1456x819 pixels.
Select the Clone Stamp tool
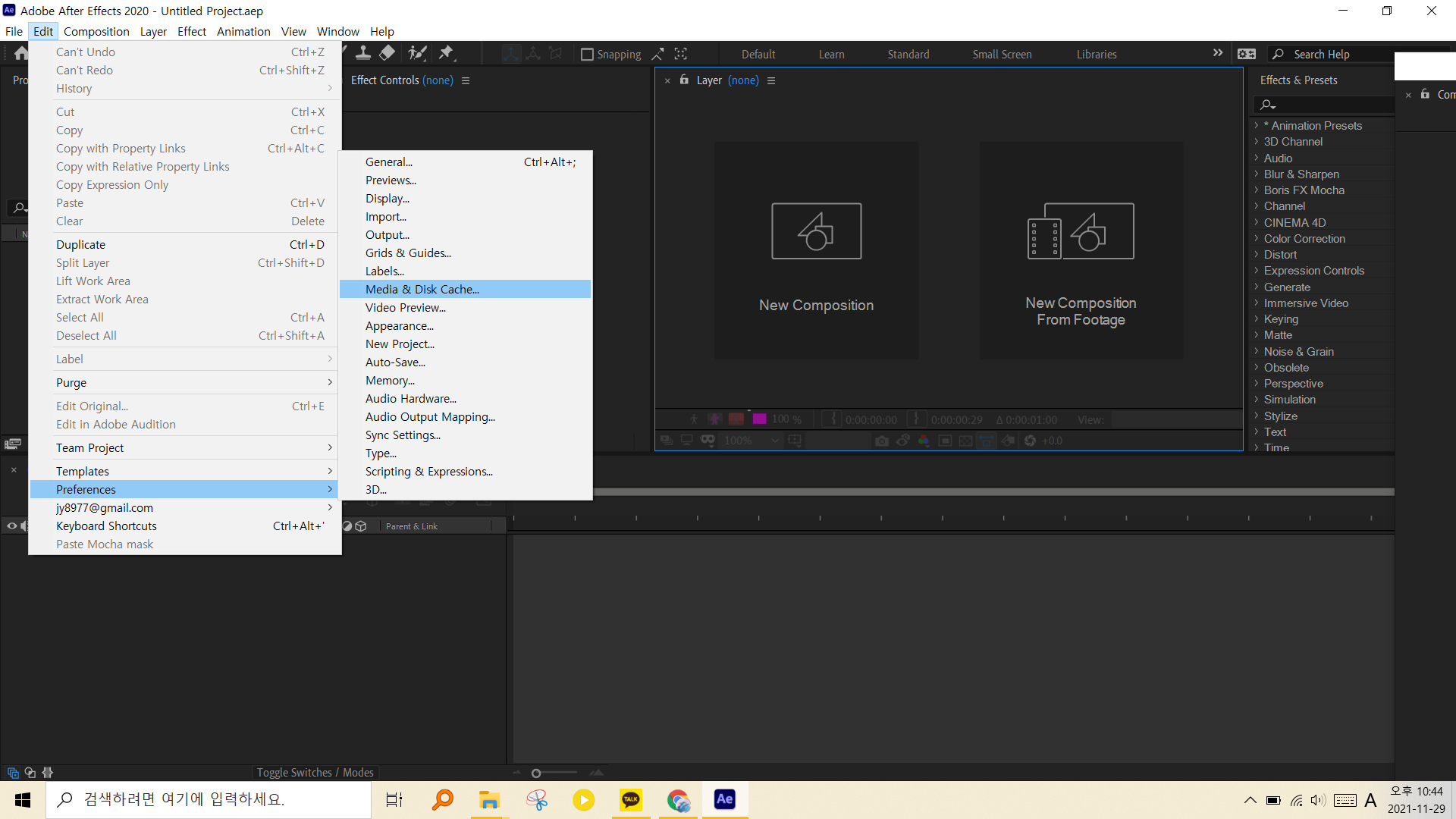click(x=363, y=53)
